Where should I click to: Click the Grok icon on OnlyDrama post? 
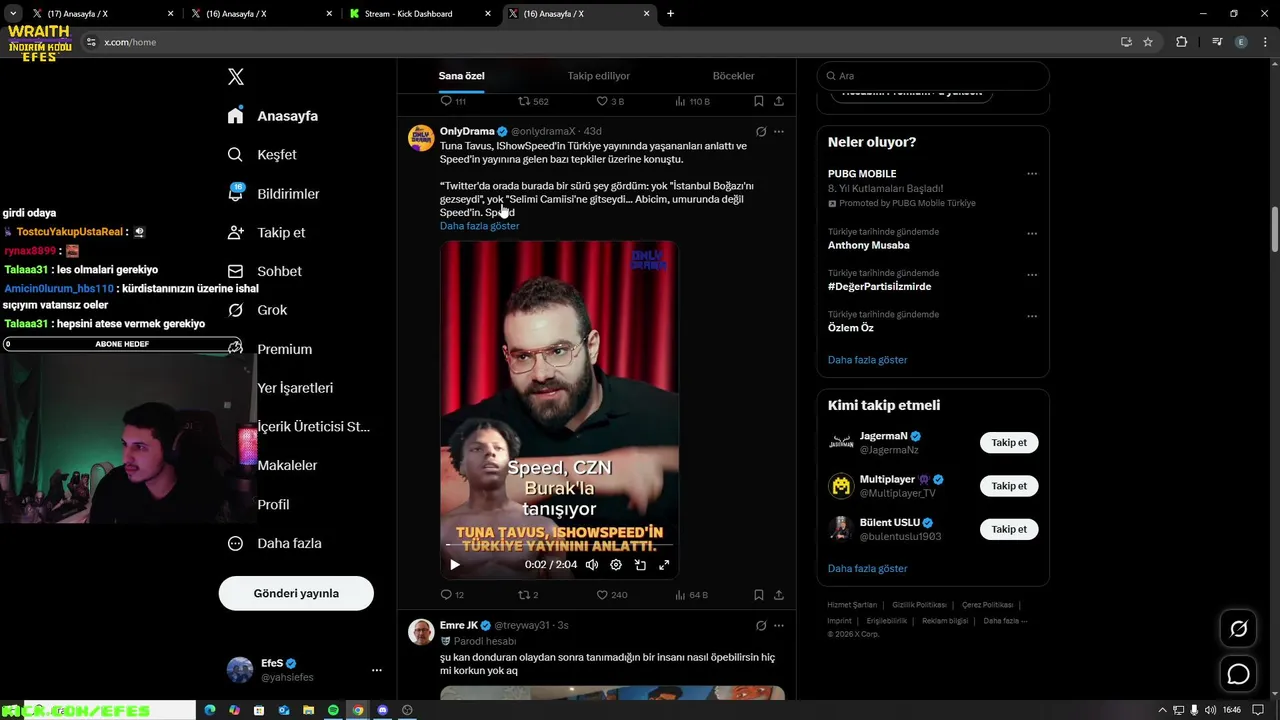tap(761, 131)
